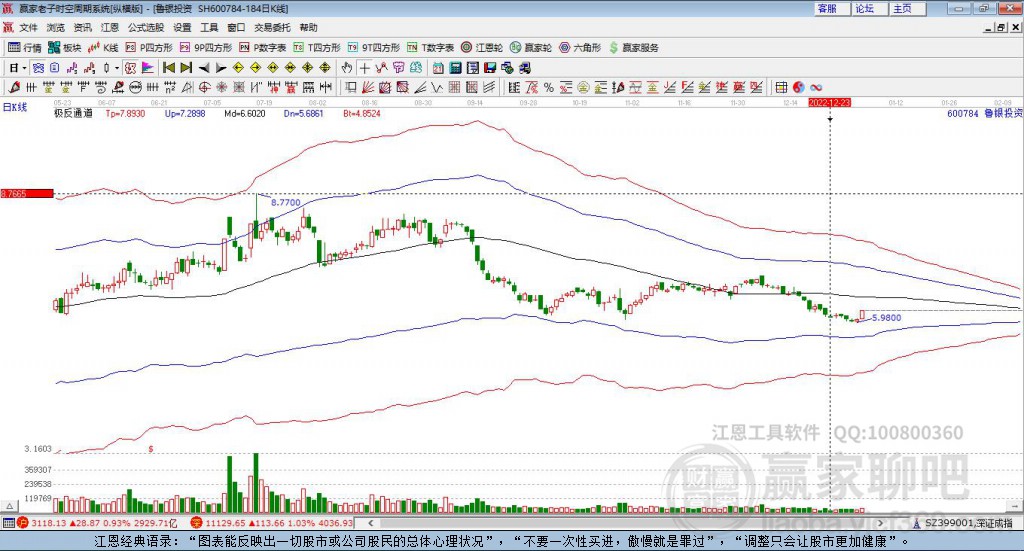Select the round gold 金 circle tool

pos(583,87)
